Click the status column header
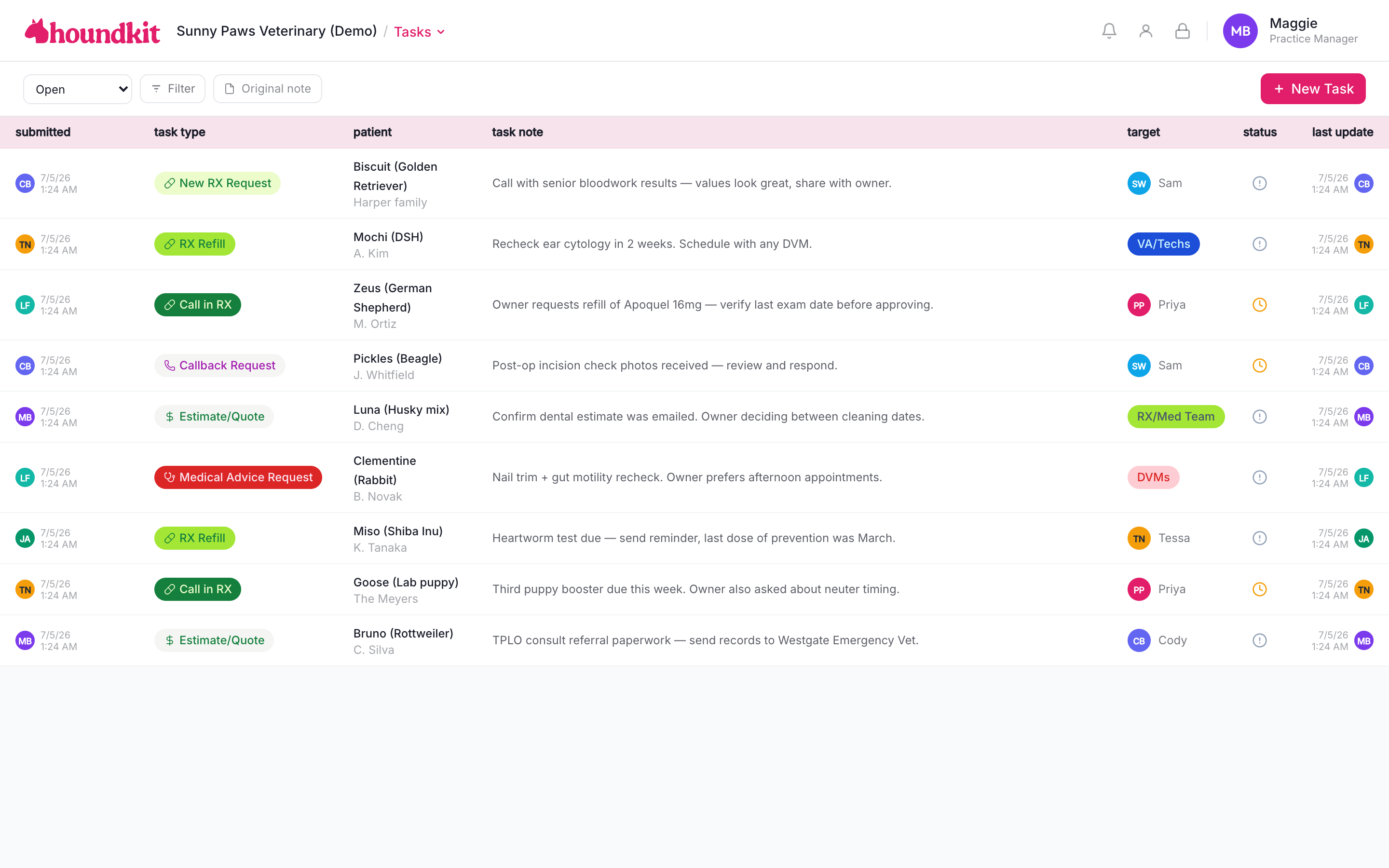This screenshot has width=1389, height=868. click(1259, 132)
